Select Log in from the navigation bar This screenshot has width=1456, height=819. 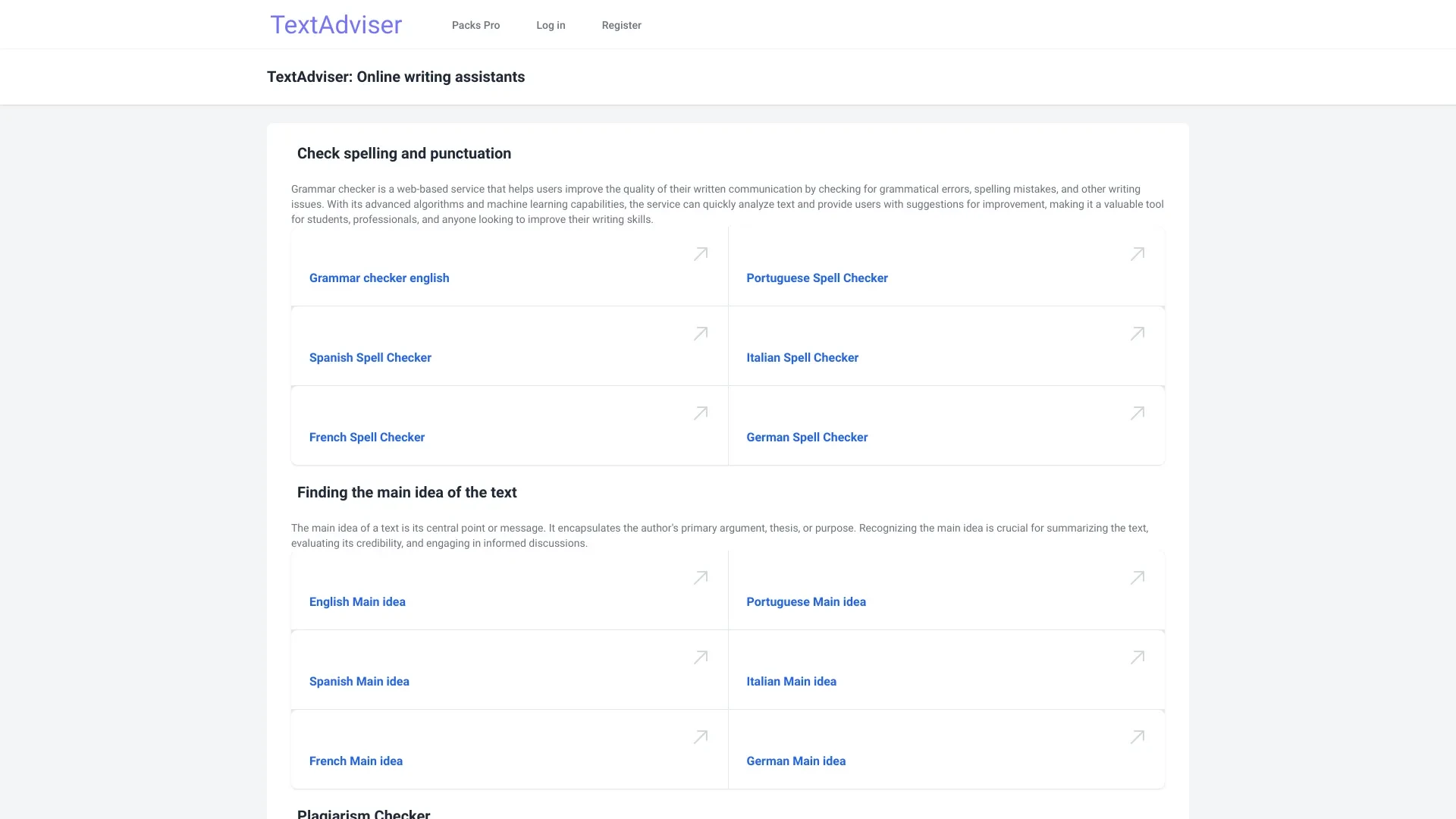point(551,25)
